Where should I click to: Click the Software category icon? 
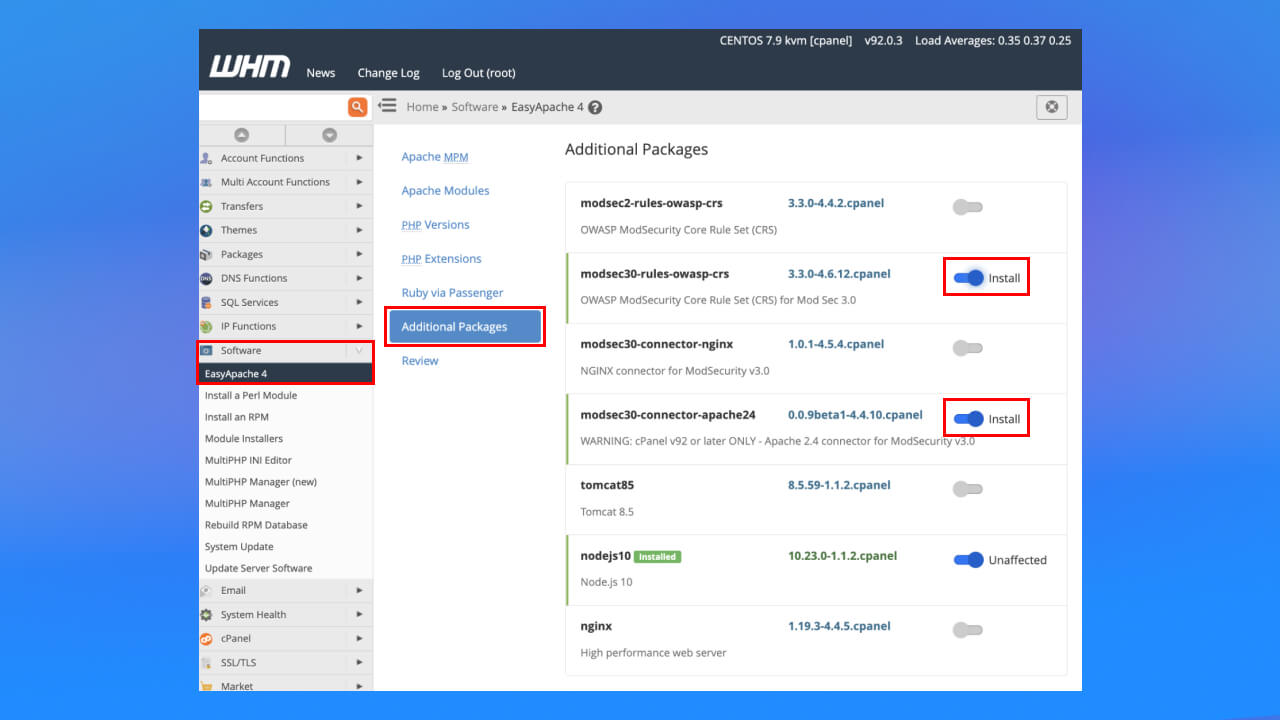tap(207, 350)
